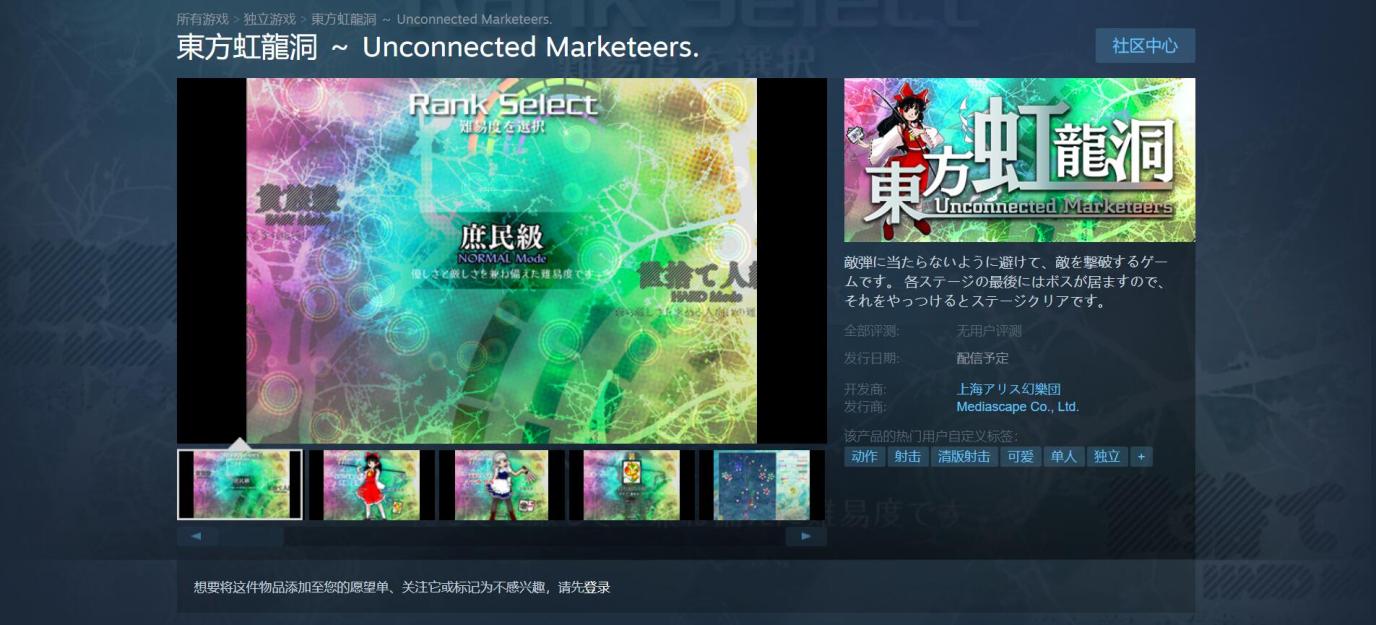Select the 可爱 tag
Image resolution: width=1376 pixels, height=625 pixels.
point(1021,456)
